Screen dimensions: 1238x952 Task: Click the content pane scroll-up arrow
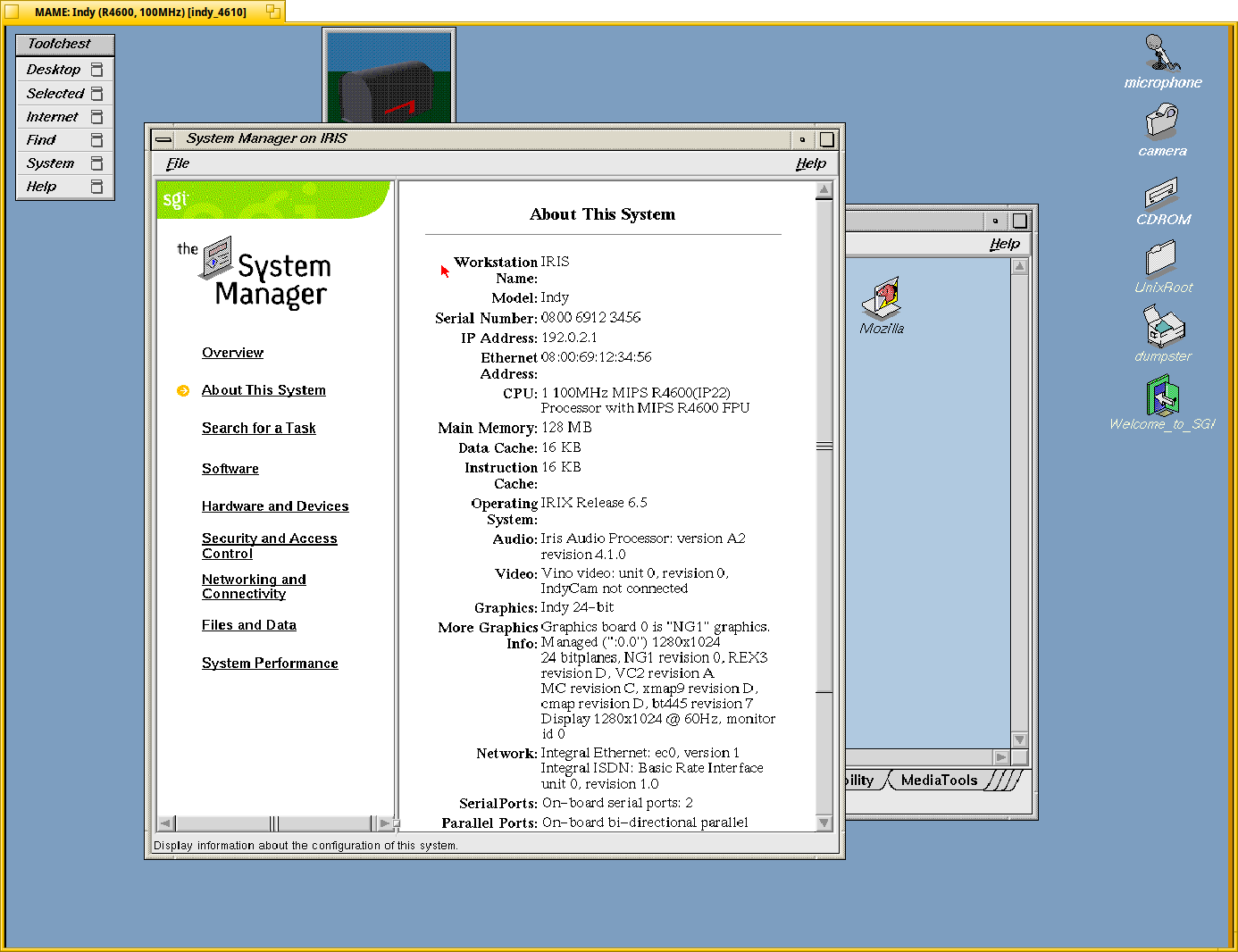coord(824,189)
